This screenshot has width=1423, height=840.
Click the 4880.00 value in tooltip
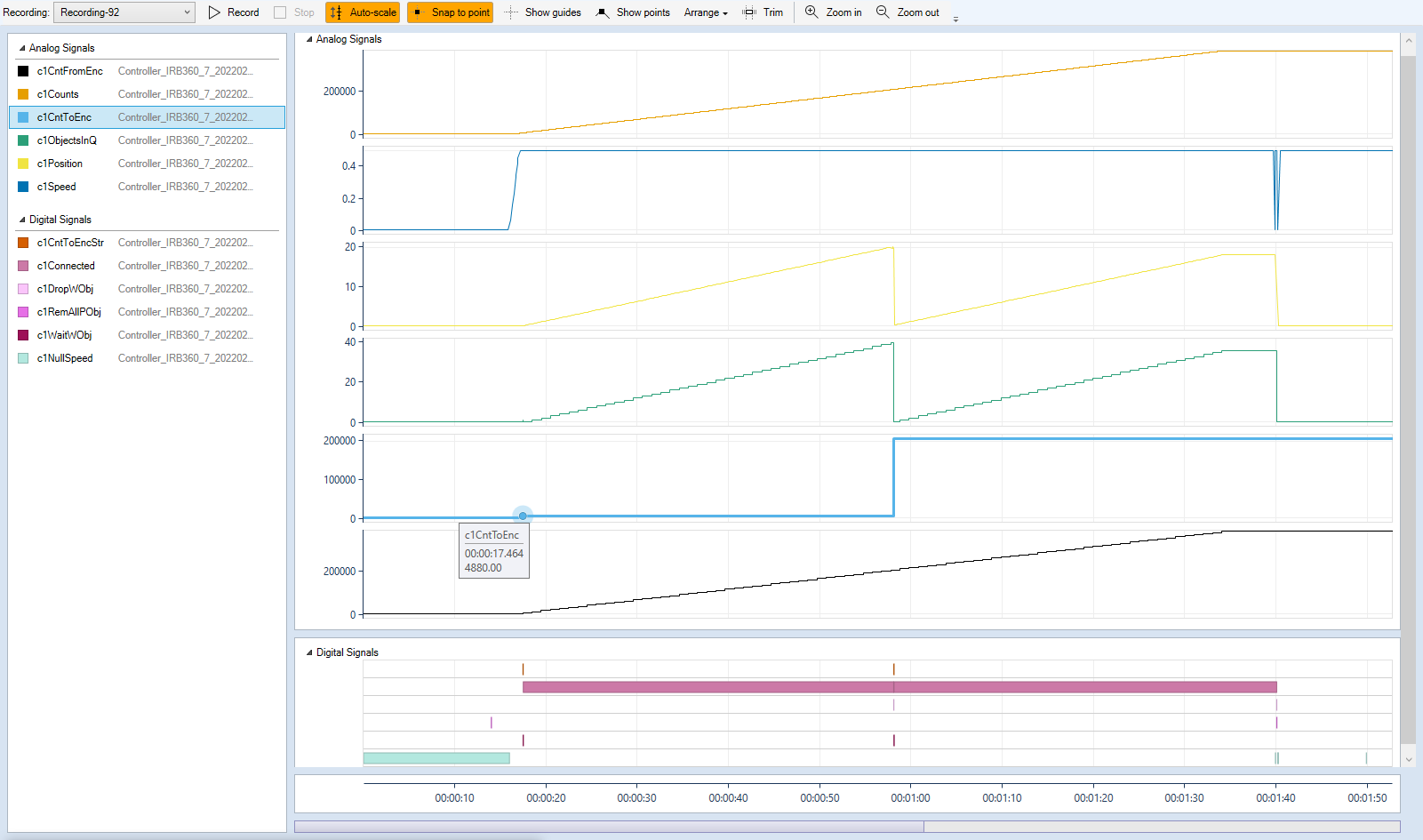[x=484, y=568]
